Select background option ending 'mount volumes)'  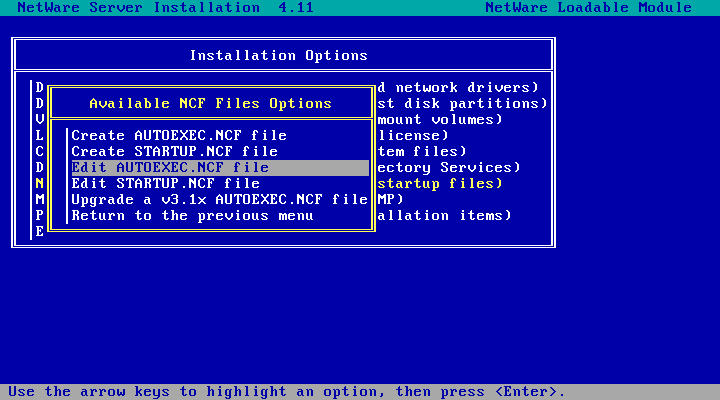coord(440,119)
